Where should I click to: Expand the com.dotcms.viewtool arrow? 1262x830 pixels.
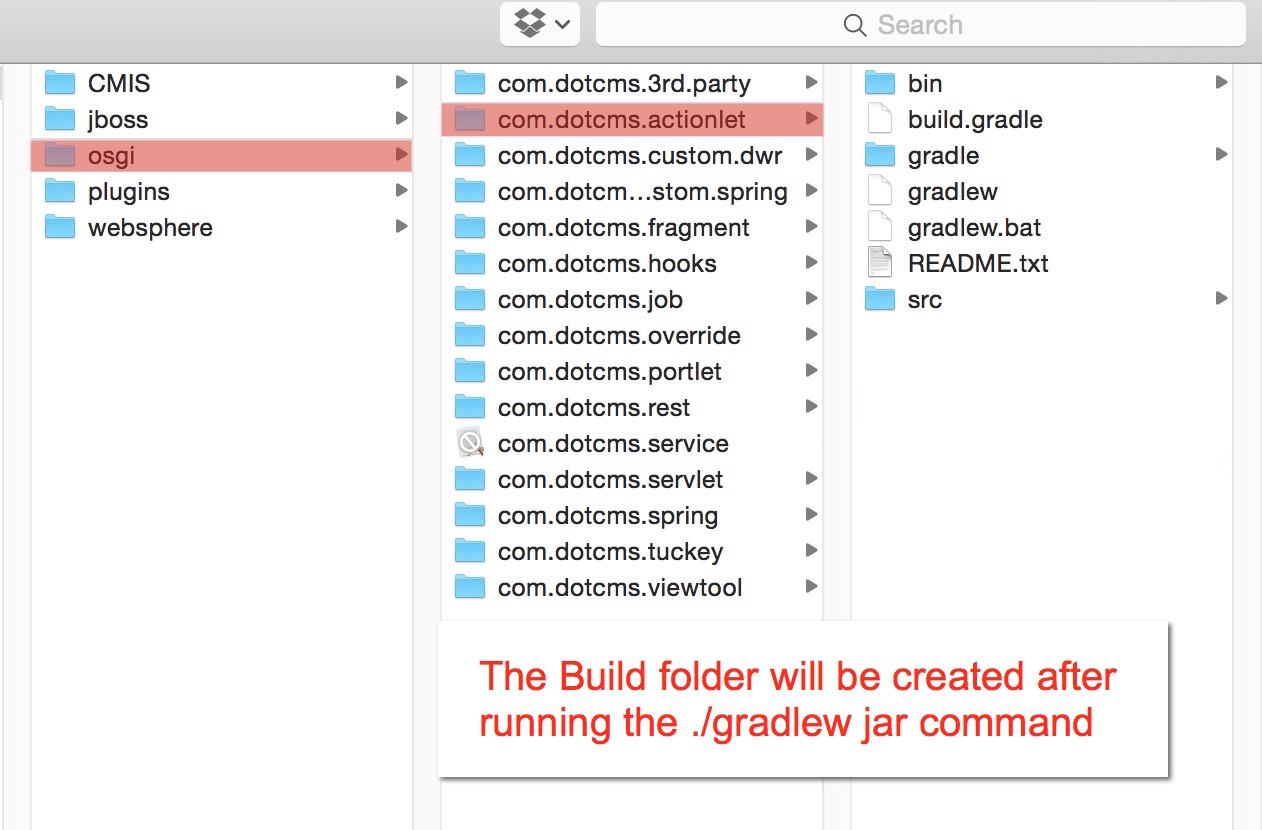click(x=811, y=587)
